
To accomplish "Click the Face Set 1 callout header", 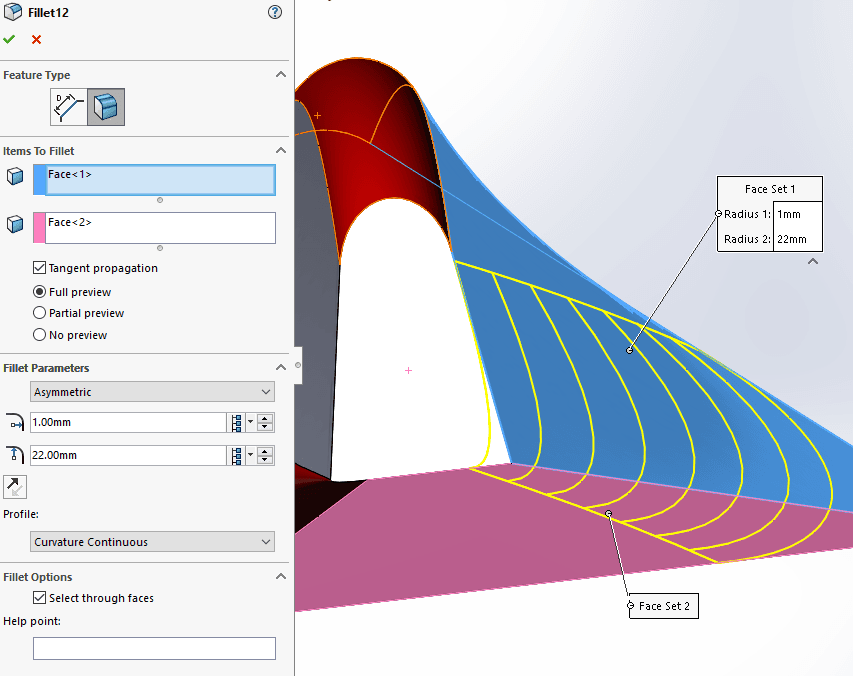I will coord(770,189).
